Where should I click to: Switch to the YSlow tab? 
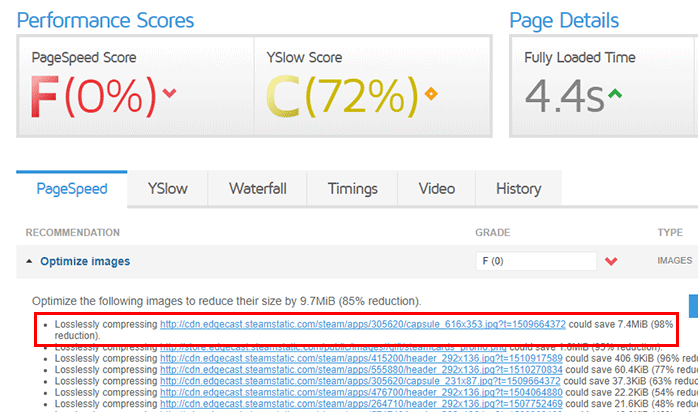click(167, 189)
